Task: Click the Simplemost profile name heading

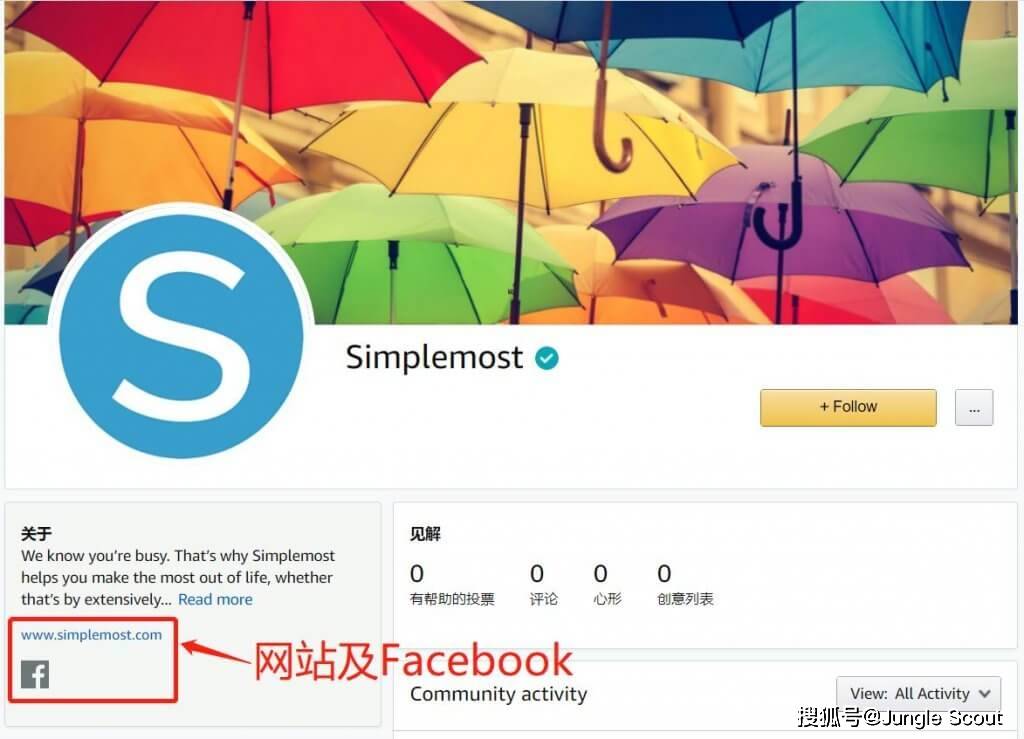Action: coord(434,358)
